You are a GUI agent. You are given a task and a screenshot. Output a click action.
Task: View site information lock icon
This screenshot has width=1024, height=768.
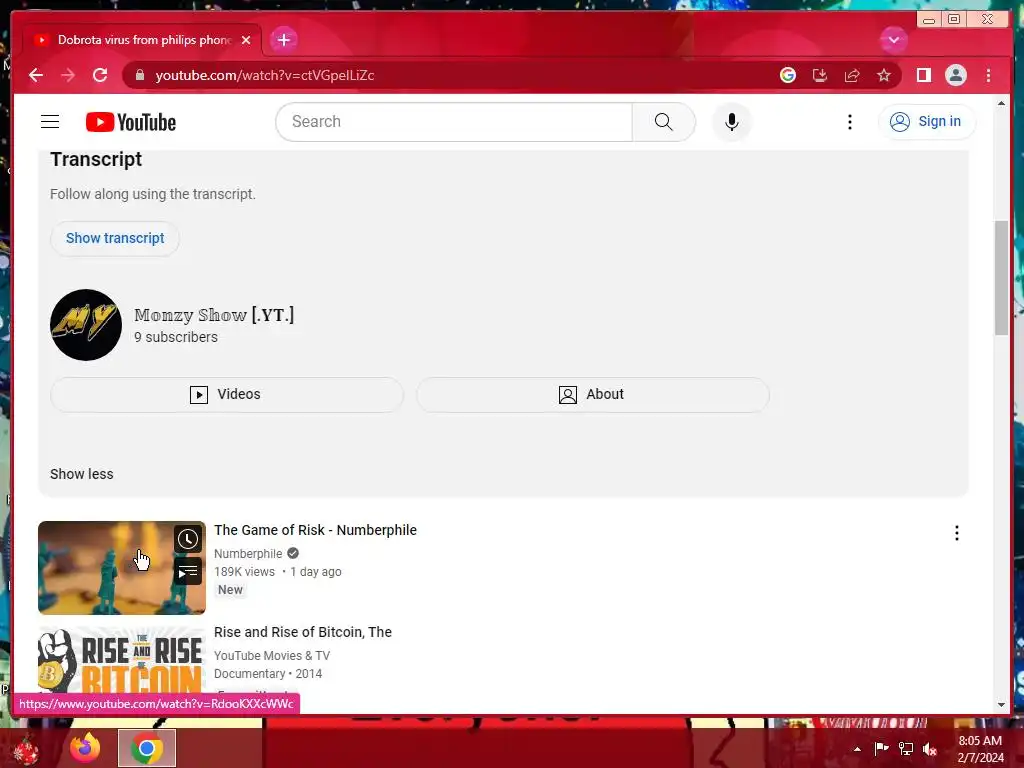coord(139,75)
